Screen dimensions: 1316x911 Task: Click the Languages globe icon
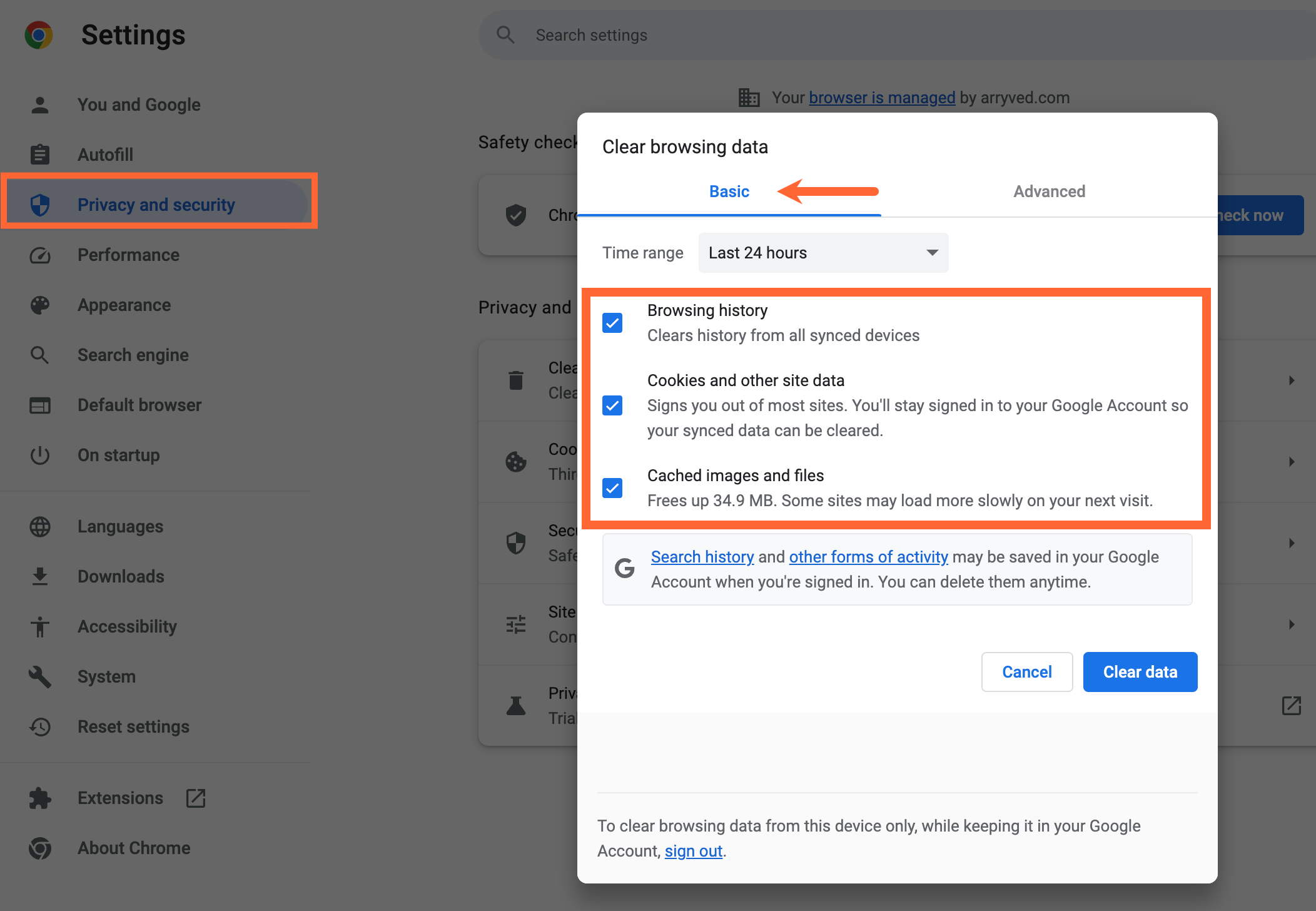[x=40, y=527]
